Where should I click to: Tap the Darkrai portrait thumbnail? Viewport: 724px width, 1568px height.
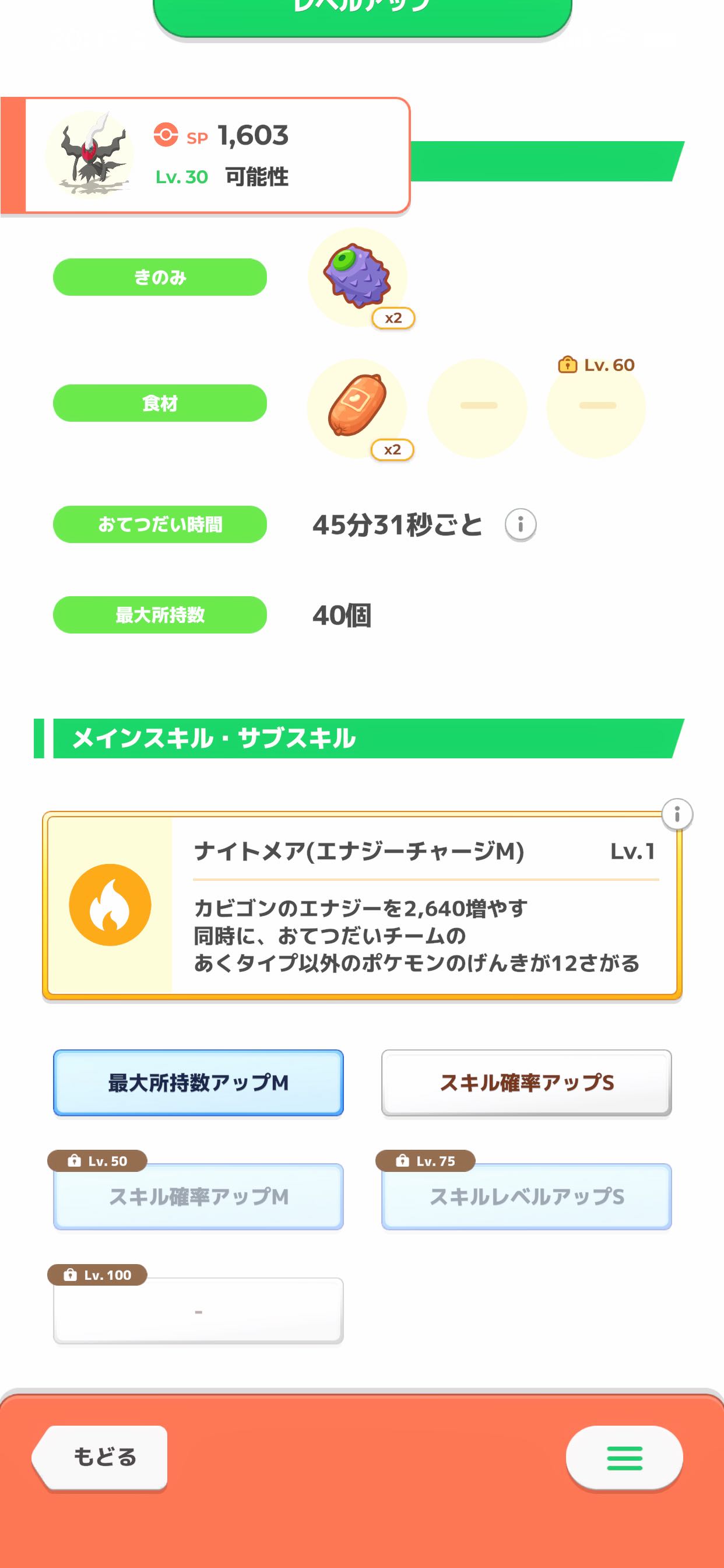pos(90,155)
